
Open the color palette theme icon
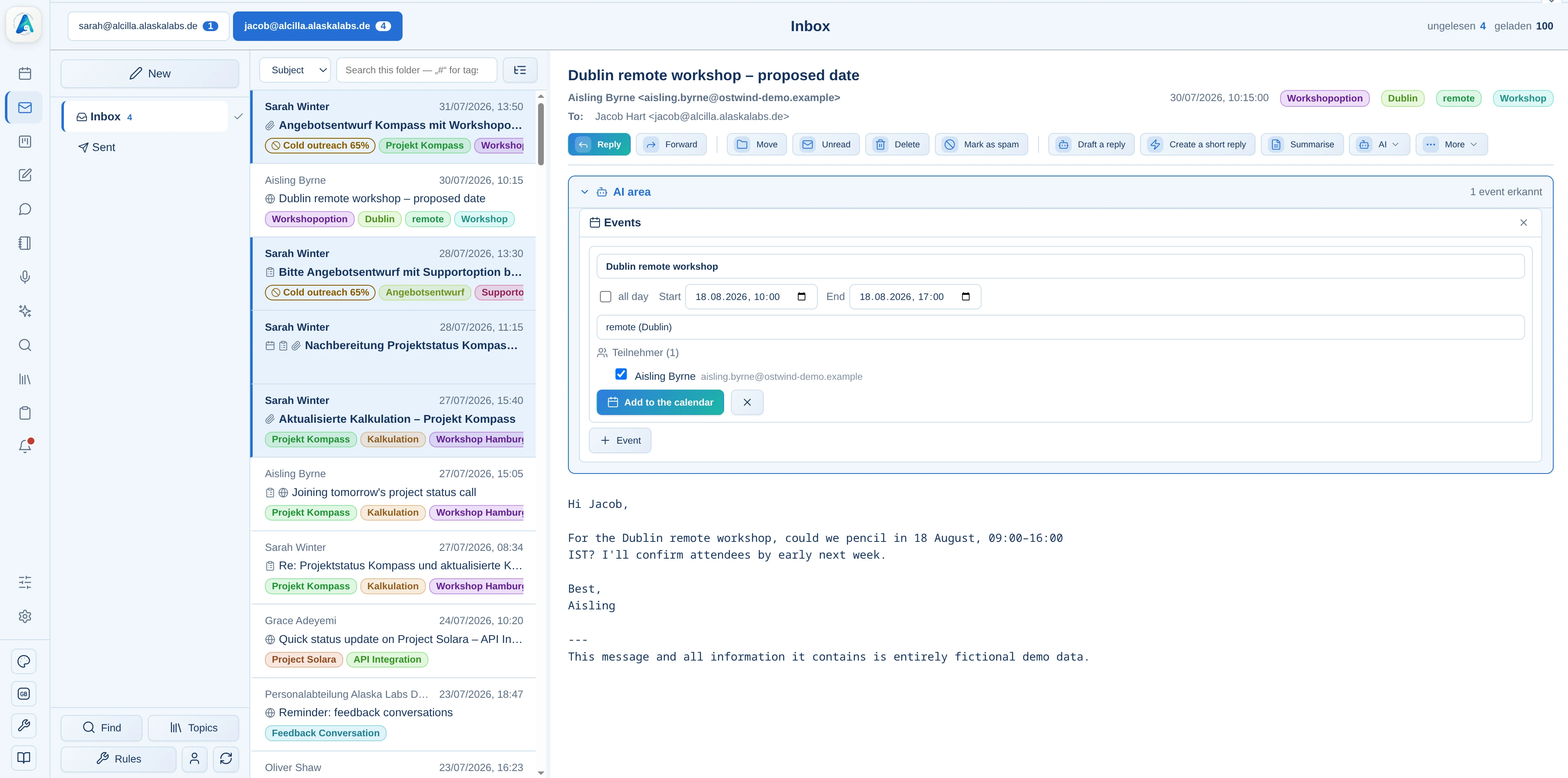24,661
